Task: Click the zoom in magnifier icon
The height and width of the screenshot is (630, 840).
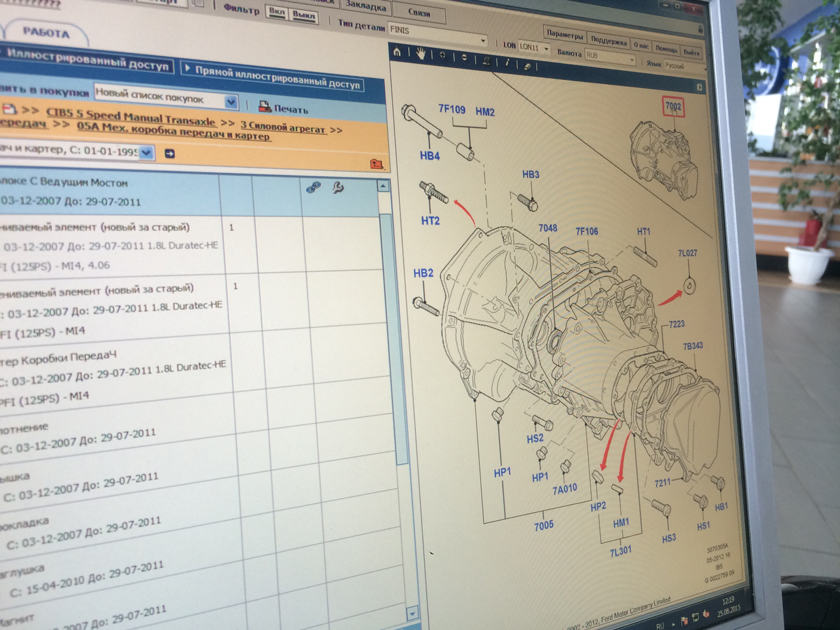Action: pyautogui.click(x=442, y=55)
